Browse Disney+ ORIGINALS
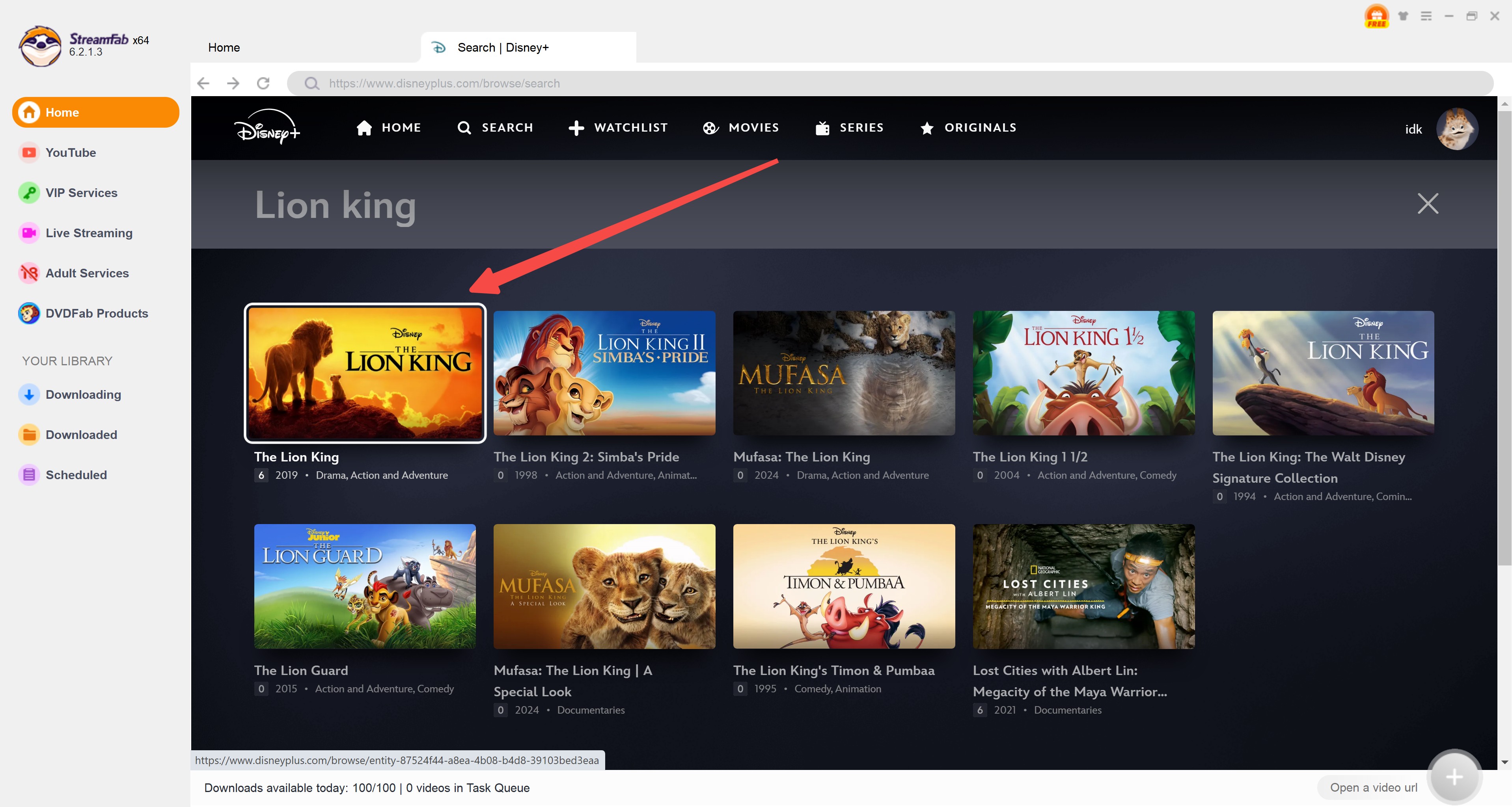The height and width of the screenshot is (807, 1512). [968, 128]
